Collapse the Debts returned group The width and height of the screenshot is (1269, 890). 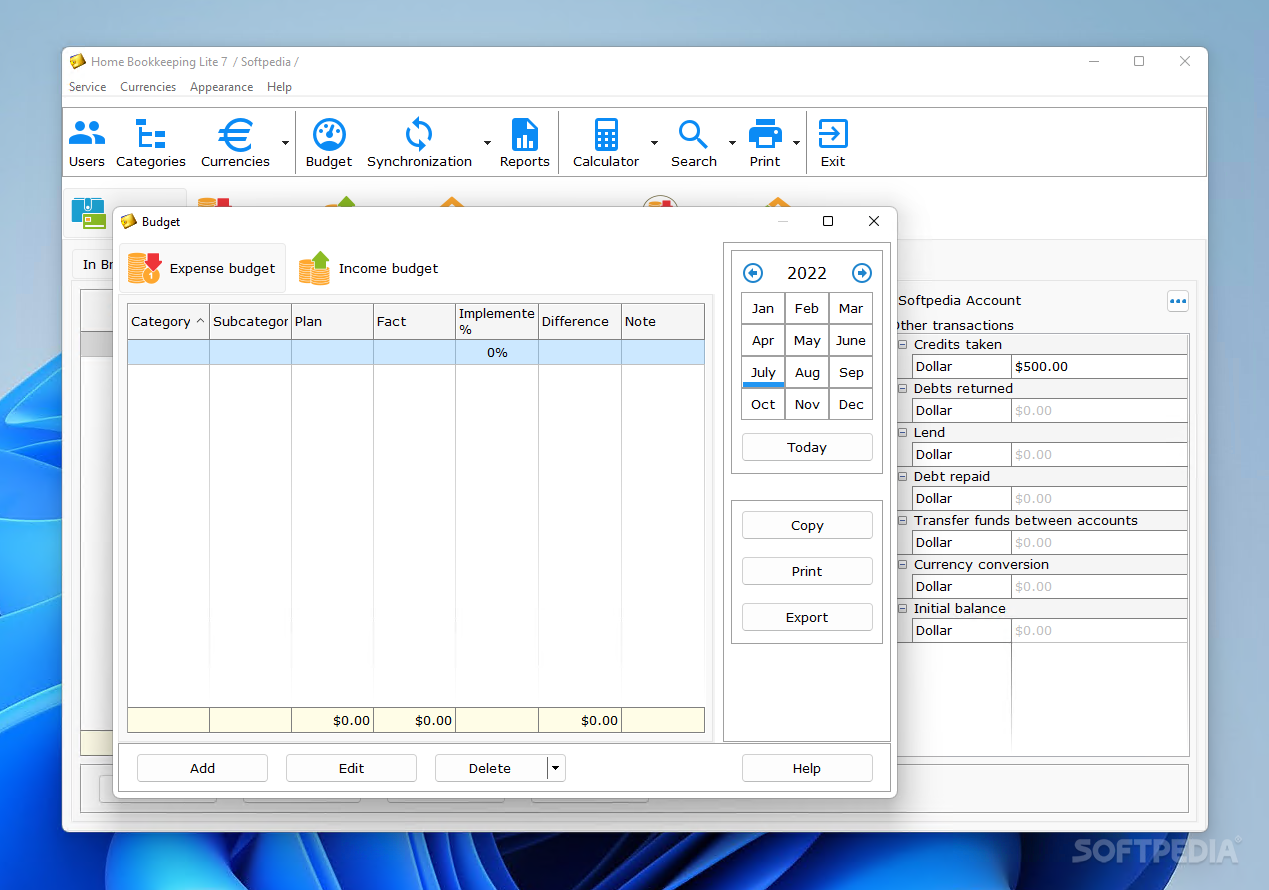pos(903,388)
